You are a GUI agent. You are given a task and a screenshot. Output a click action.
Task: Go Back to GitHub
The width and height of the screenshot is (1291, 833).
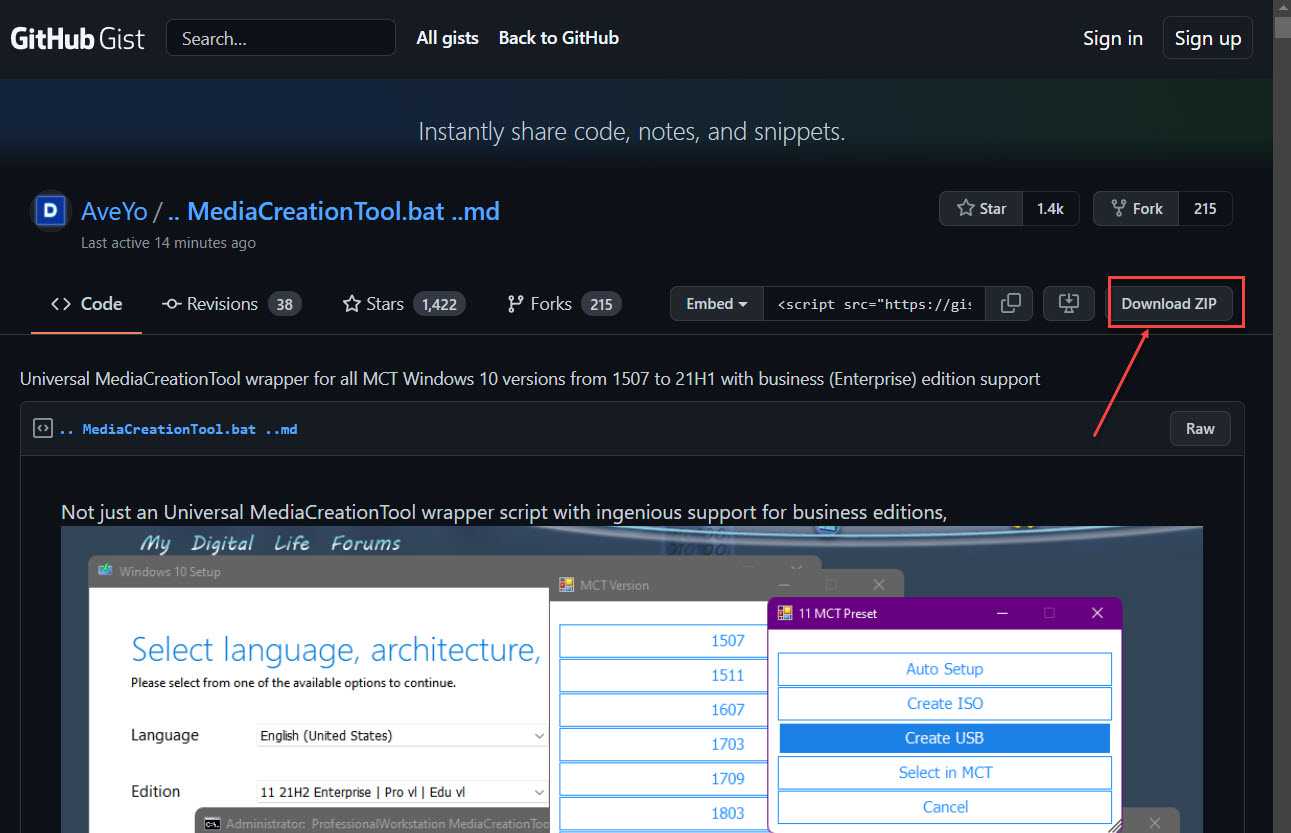click(x=558, y=38)
